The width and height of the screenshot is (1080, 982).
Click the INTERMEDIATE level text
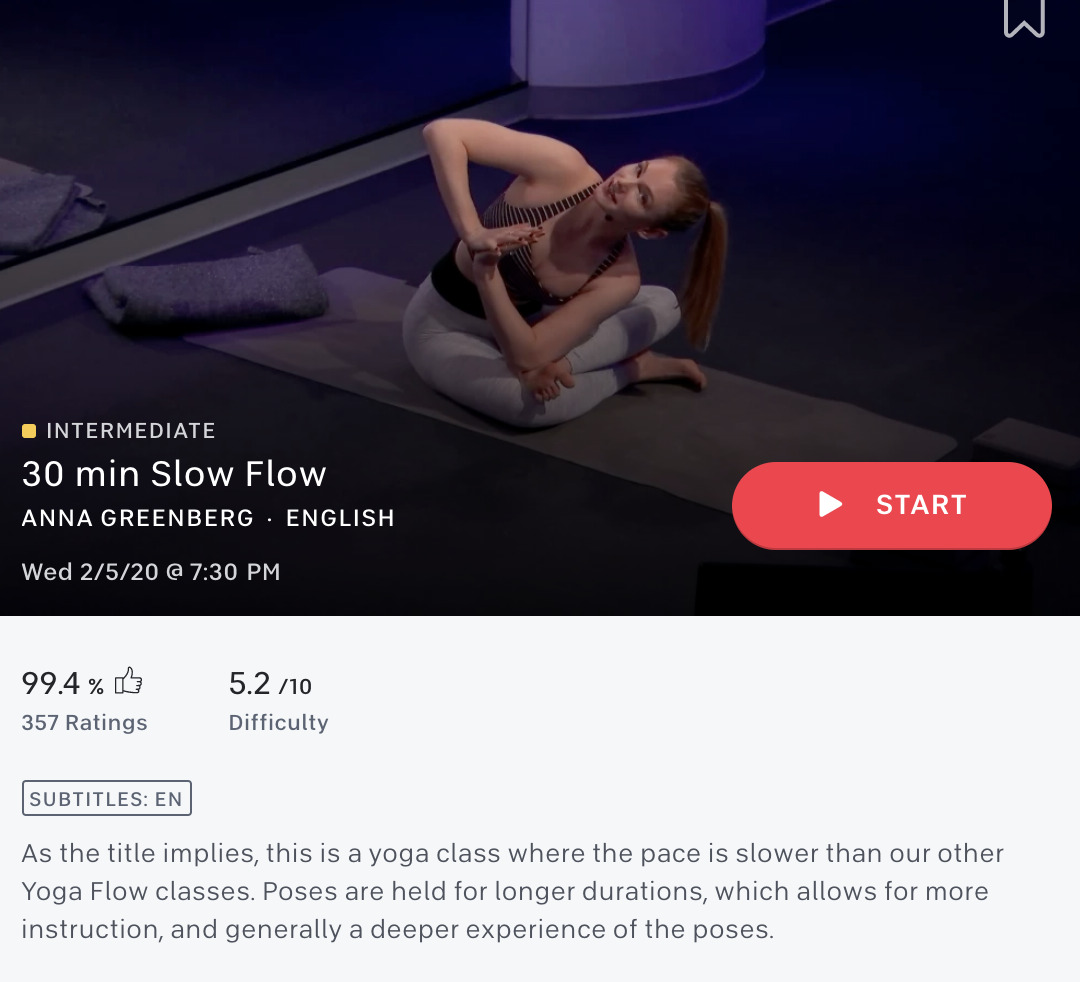(131, 431)
